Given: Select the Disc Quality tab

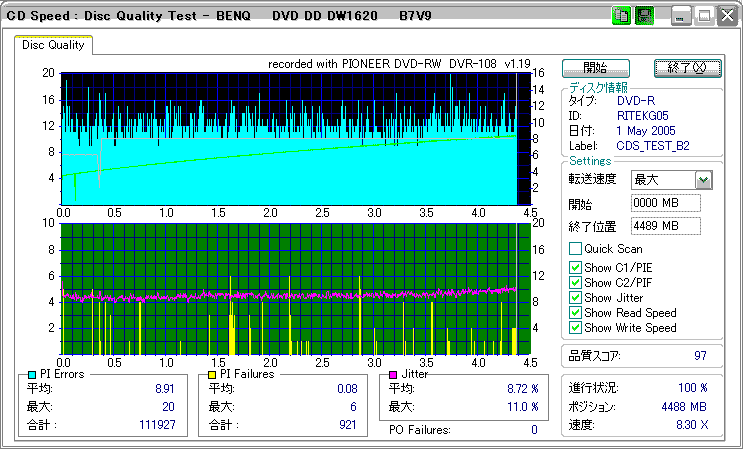Looking at the screenshot, I should [54, 45].
